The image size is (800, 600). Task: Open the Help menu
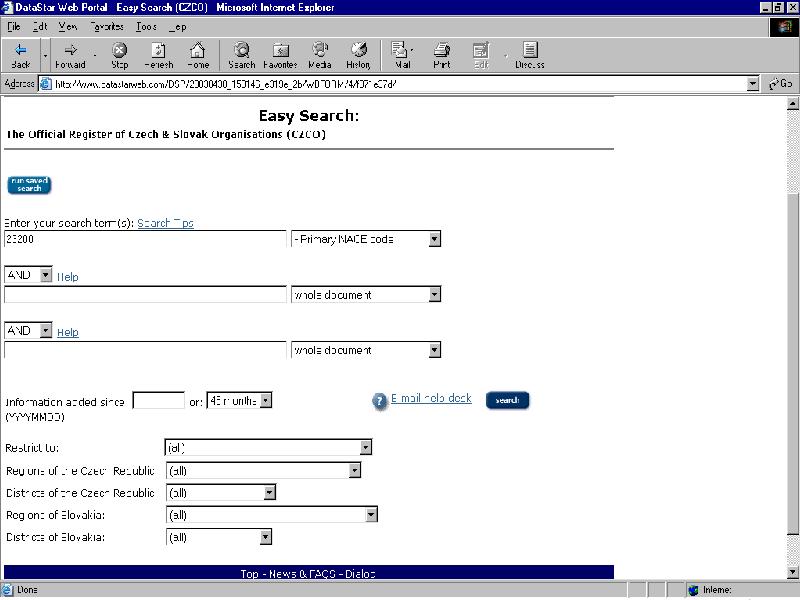178,27
